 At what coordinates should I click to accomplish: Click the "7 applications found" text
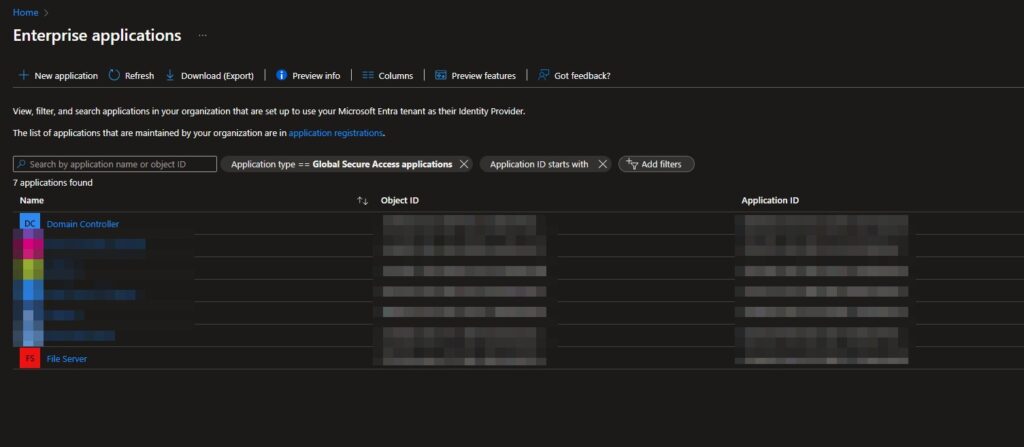pyautogui.click(x=53, y=183)
